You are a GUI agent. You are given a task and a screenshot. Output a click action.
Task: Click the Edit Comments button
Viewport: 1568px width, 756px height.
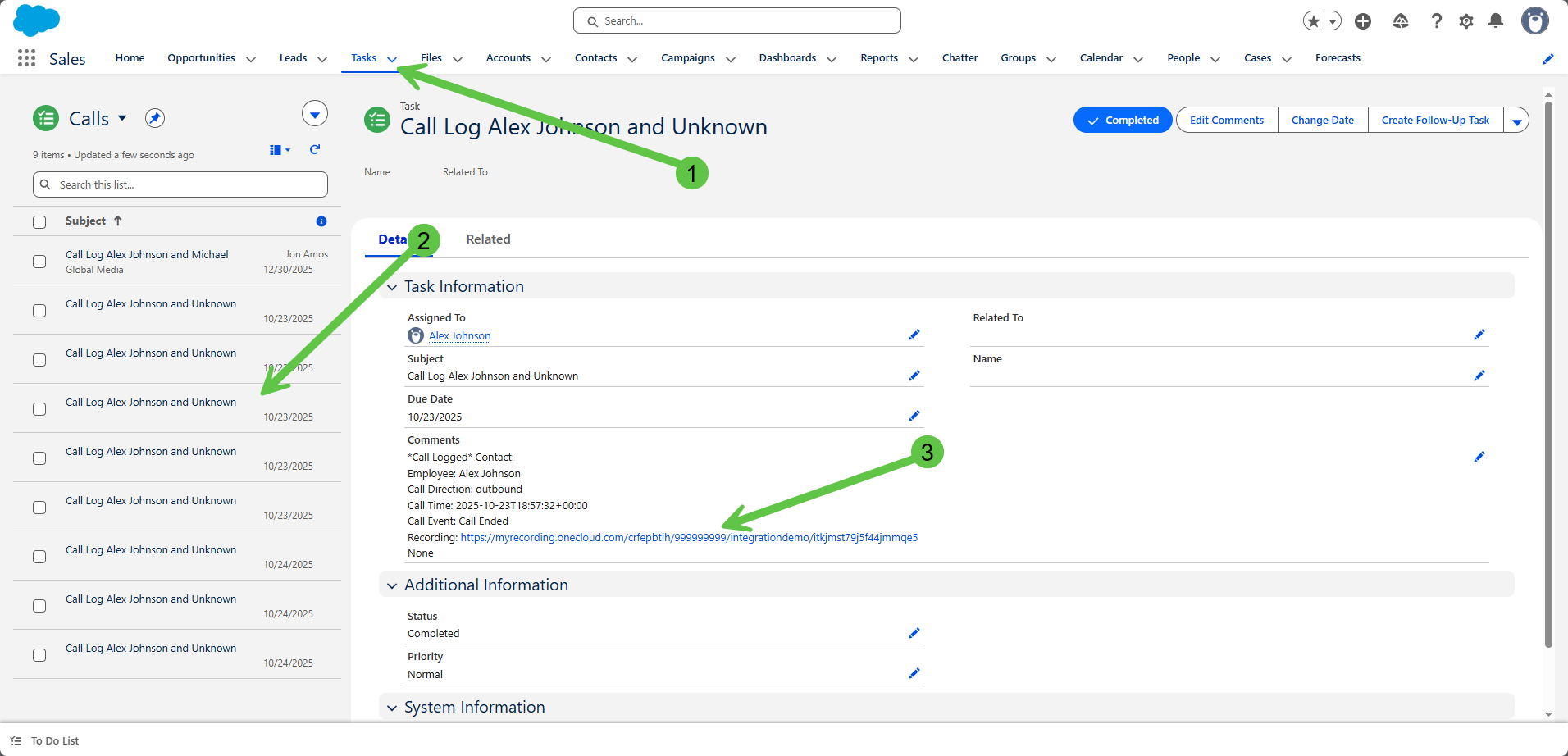[1226, 121]
